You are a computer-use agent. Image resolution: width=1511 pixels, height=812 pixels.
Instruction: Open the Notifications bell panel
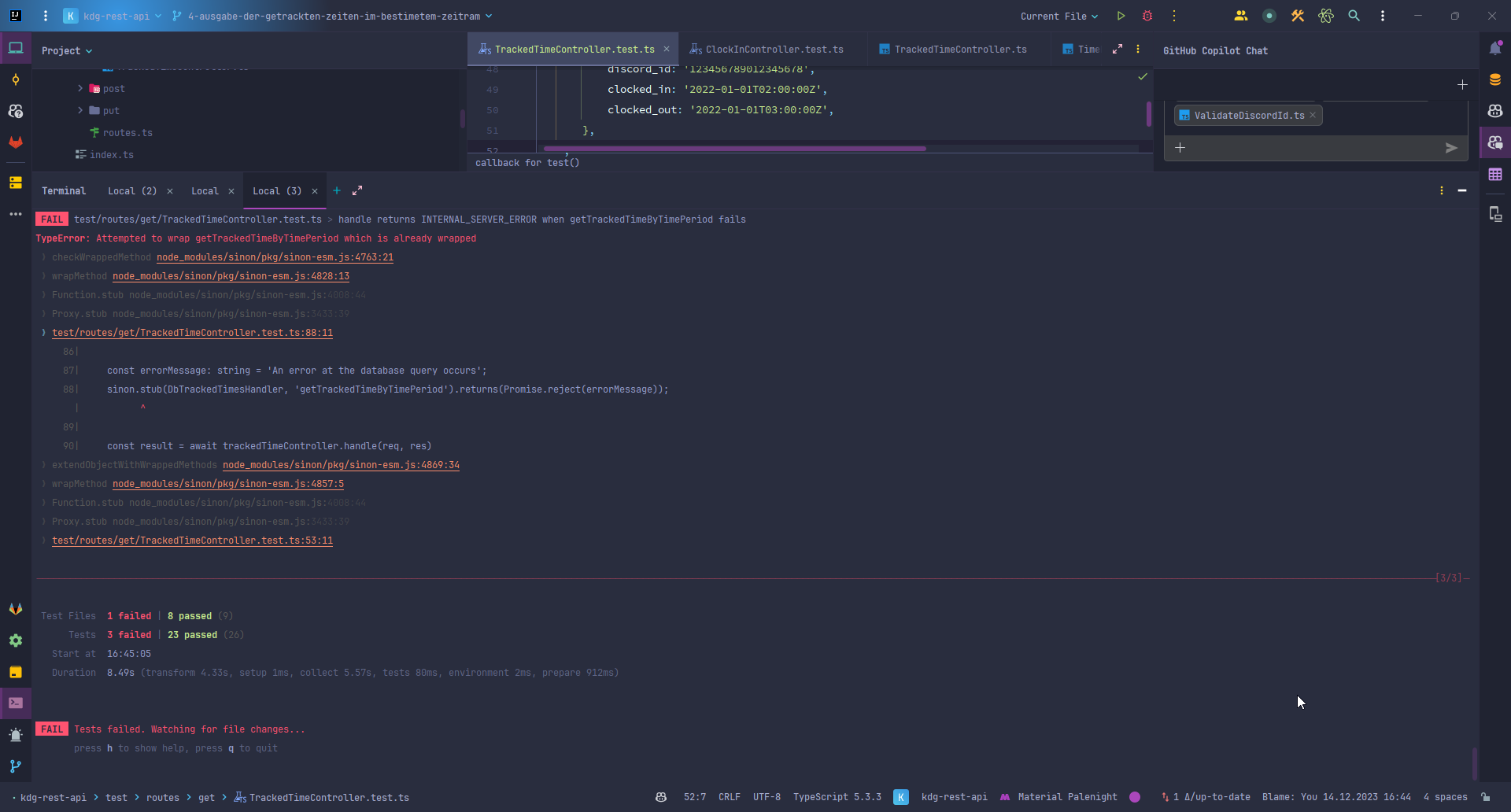[1495, 49]
